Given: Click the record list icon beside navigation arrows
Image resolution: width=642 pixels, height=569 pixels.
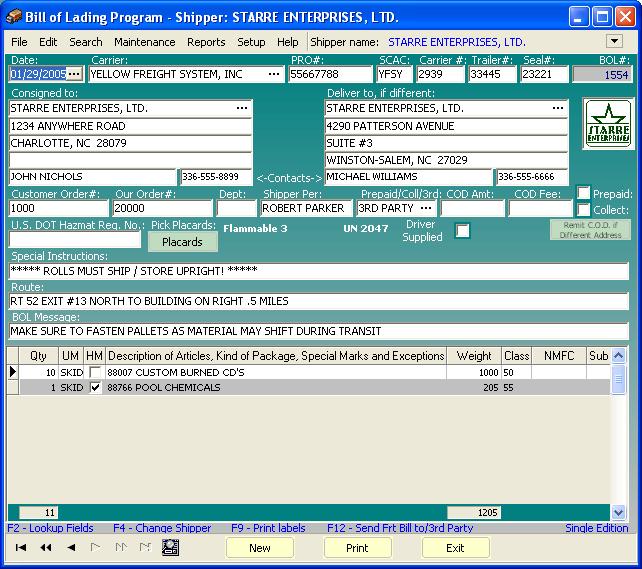Looking at the screenshot, I should (170, 547).
